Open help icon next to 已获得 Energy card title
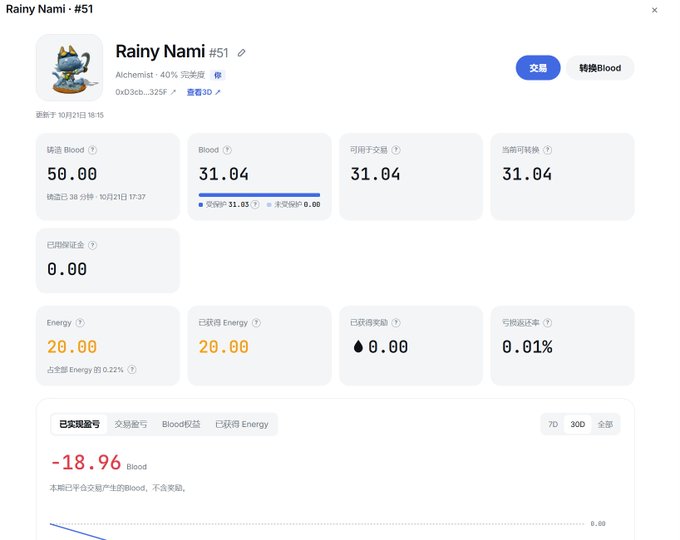 pos(256,323)
